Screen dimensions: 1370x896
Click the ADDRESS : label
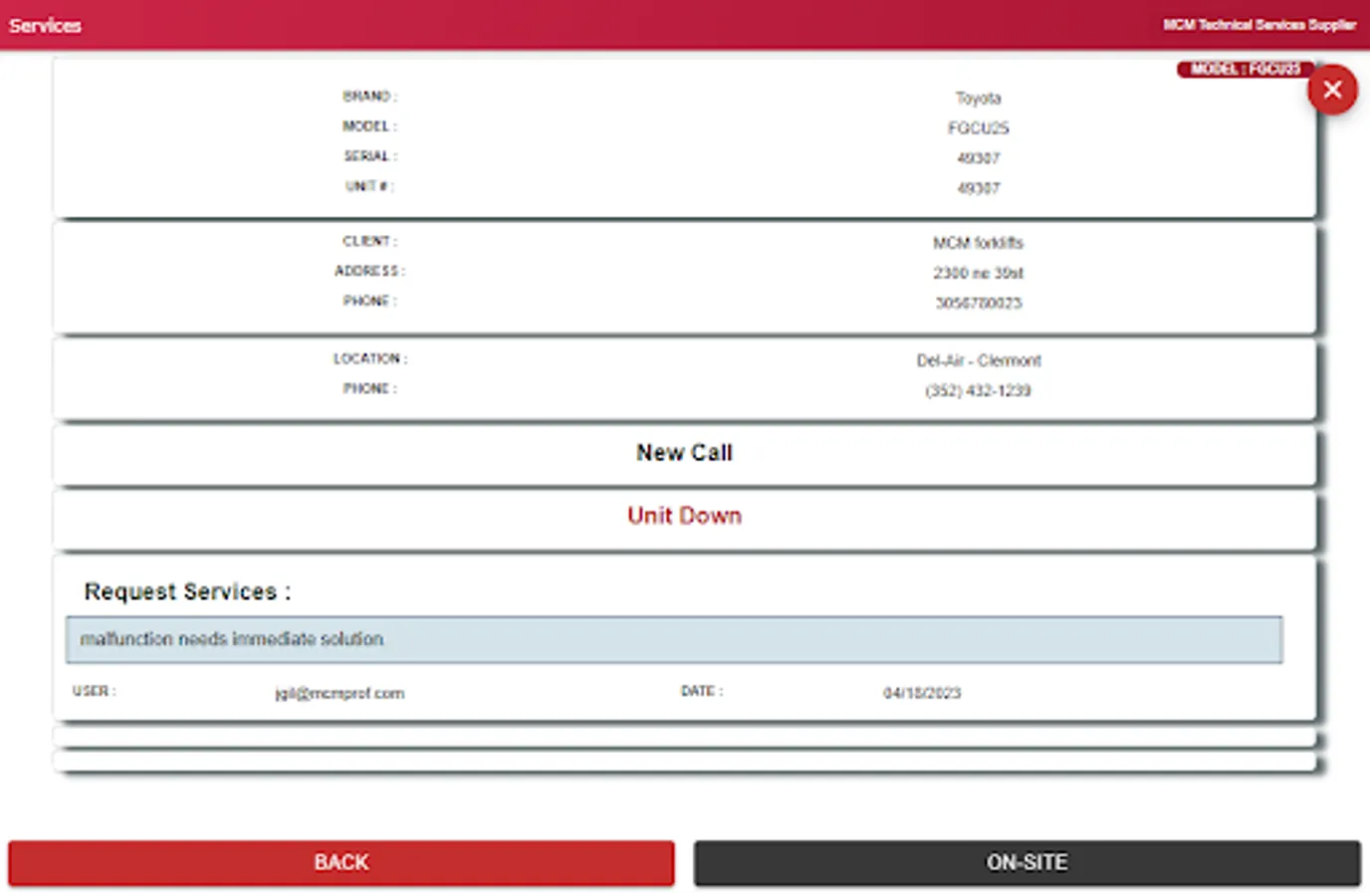click(x=369, y=271)
